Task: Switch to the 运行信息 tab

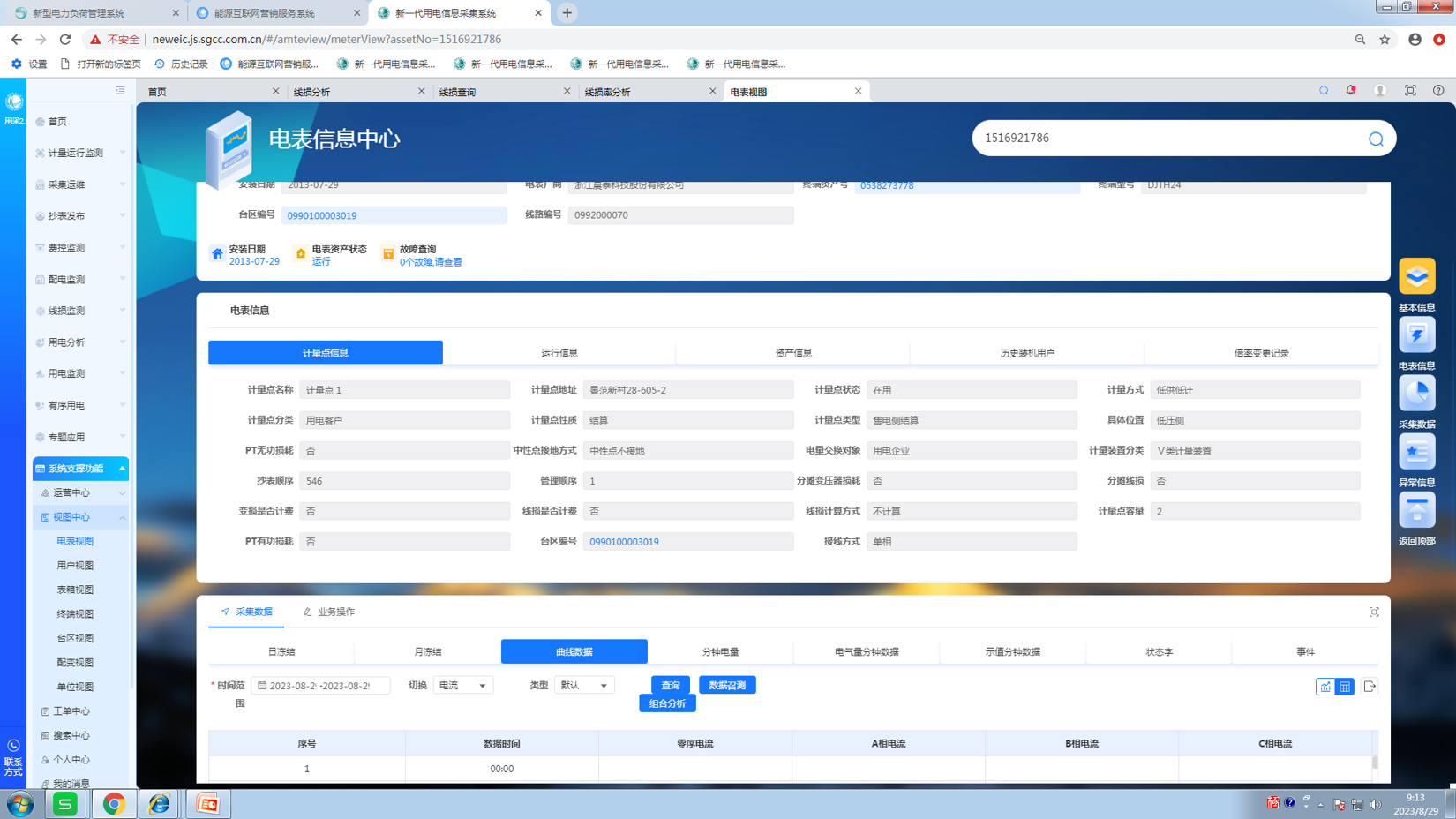Action: (x=559, y=353)
